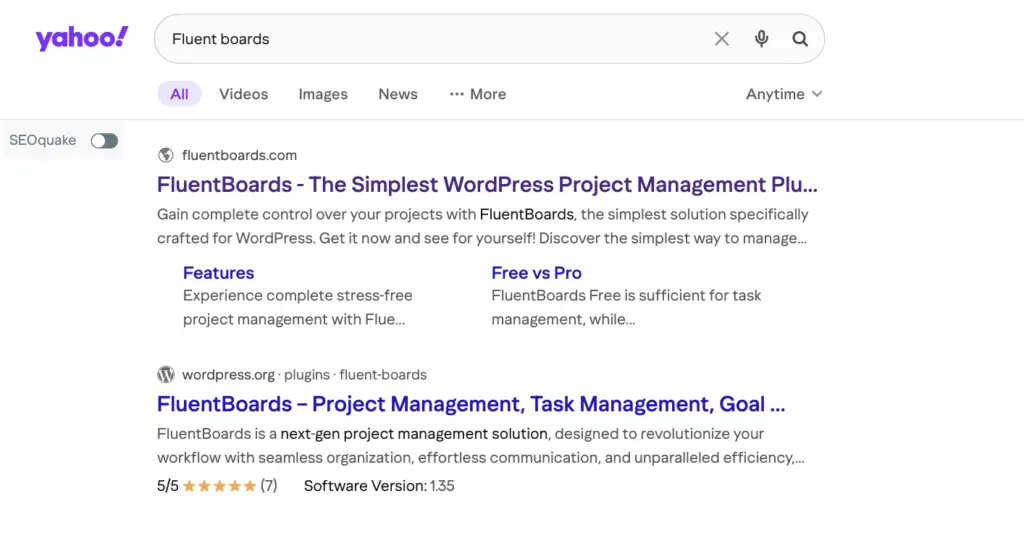Screen dimensions: 1024x533
Task: Toggle the SEOquake switch
Action: pos(104,140)
